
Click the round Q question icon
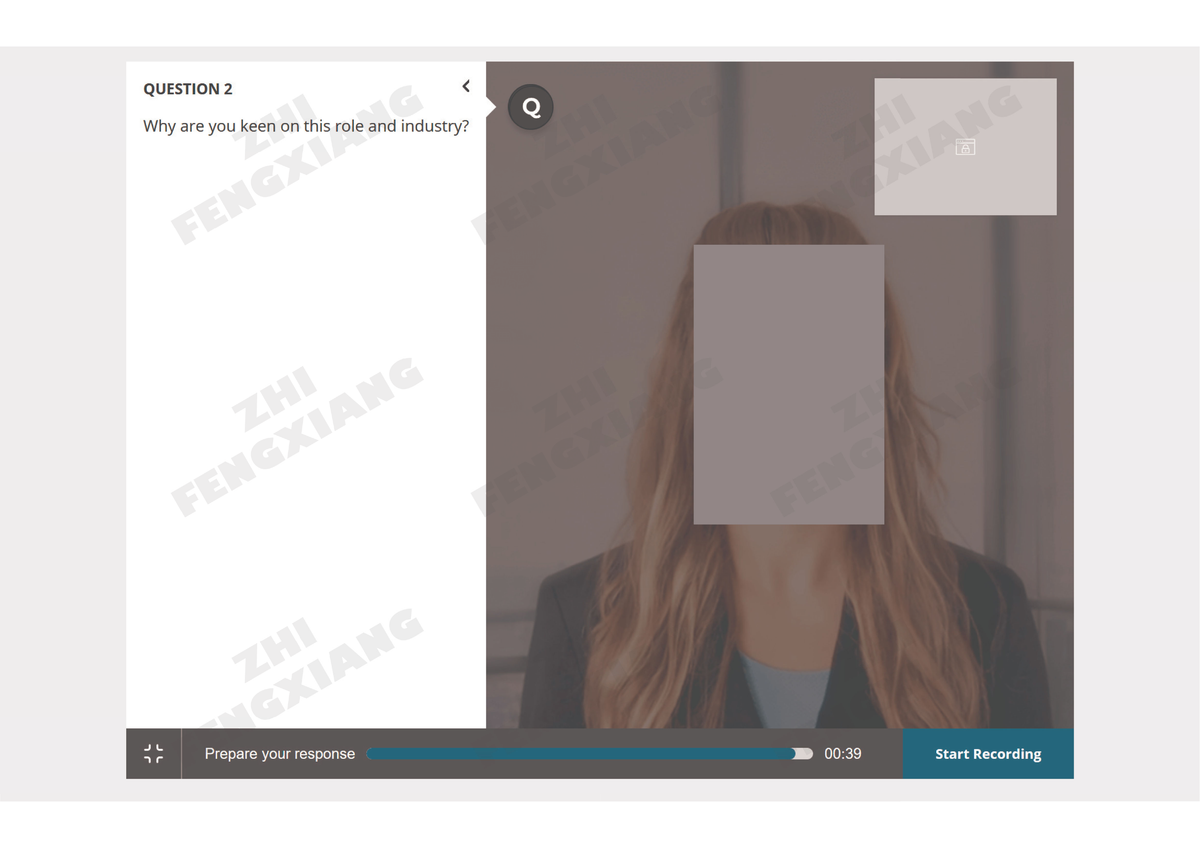click(531, 107)
